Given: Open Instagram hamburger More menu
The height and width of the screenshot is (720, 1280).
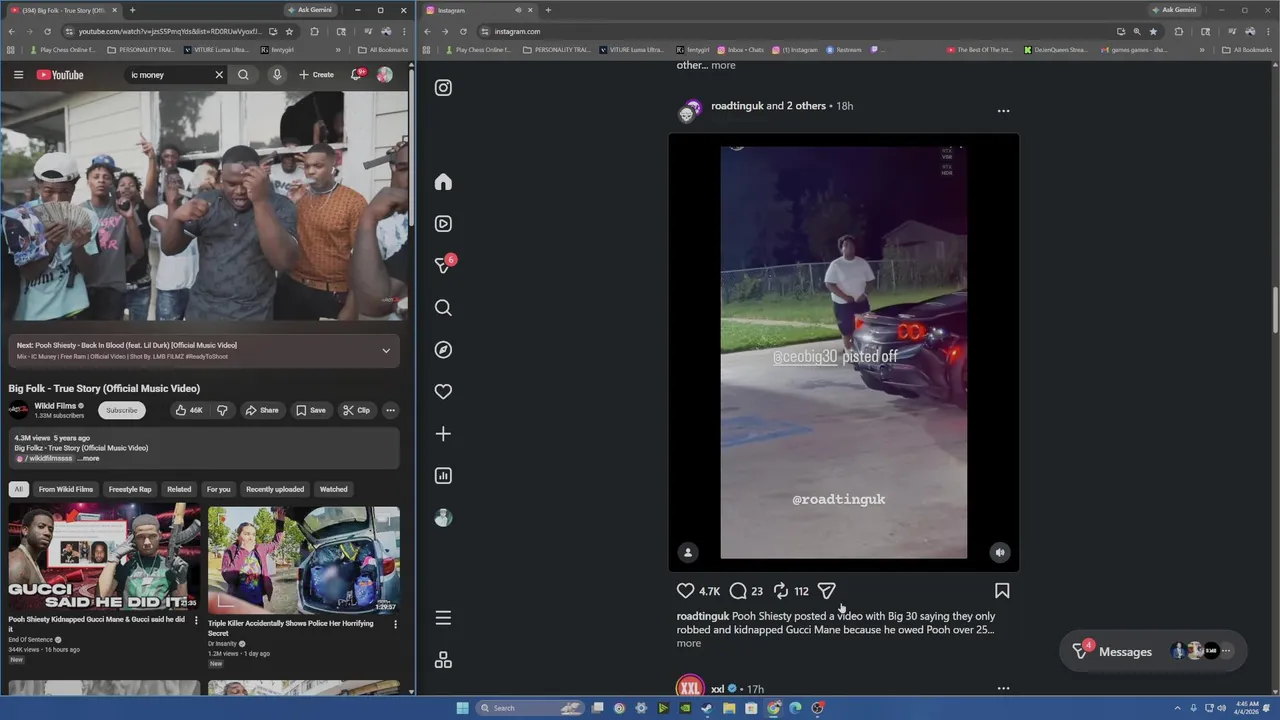Looking at the screenshot, I should point(443,618).
